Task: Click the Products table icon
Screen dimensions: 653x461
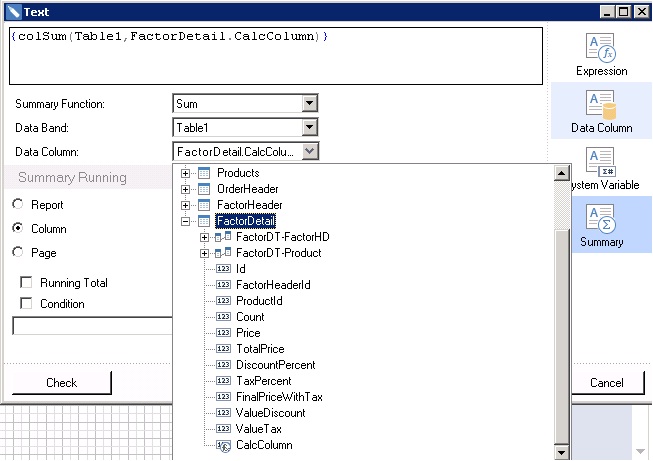Action: [x=204, y=173]
